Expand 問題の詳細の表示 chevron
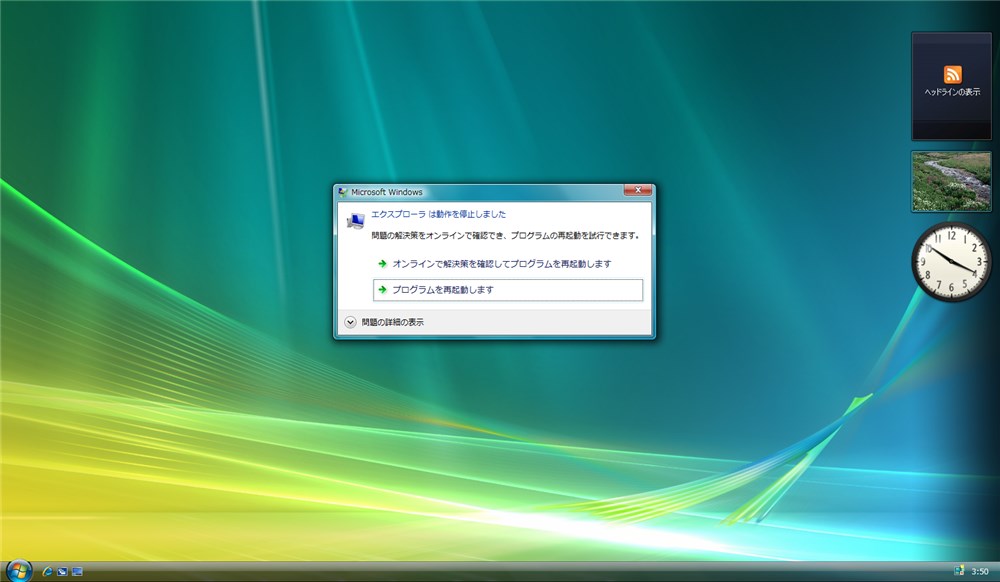The width and height of the screenshot is (1000, 582). click(x=350, y=323)
